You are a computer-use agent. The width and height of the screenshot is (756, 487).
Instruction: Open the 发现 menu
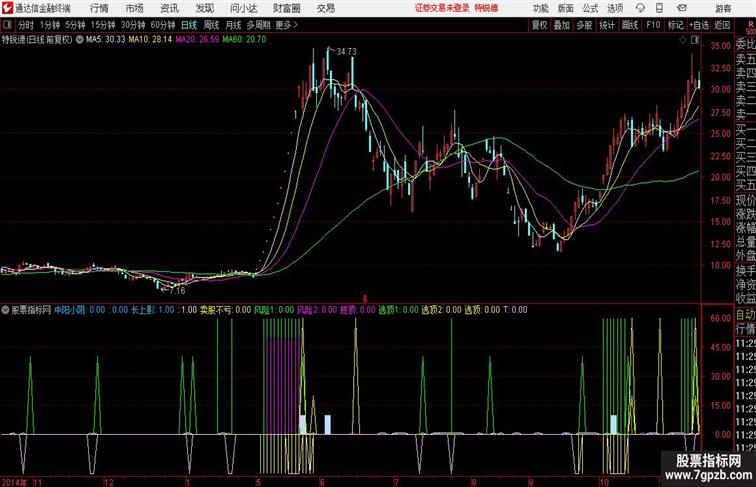tap(204, 8)
